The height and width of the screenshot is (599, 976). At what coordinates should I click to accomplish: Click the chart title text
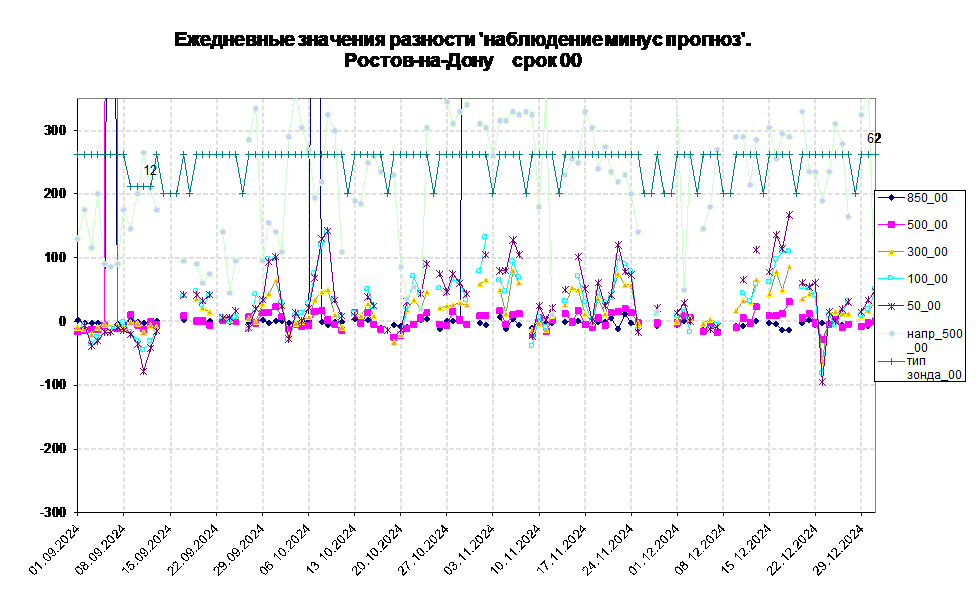pos(462,40)
